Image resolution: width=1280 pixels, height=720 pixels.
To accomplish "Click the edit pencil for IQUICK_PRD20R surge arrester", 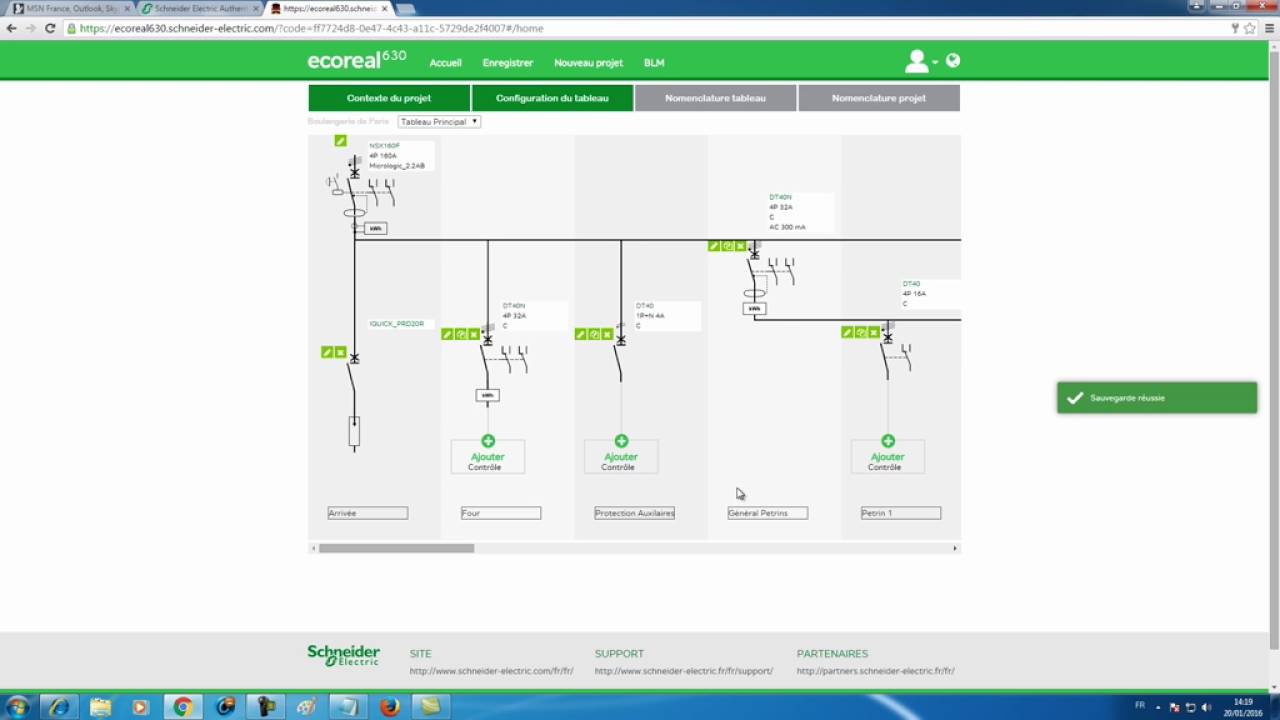I will [x=327, y=352].
